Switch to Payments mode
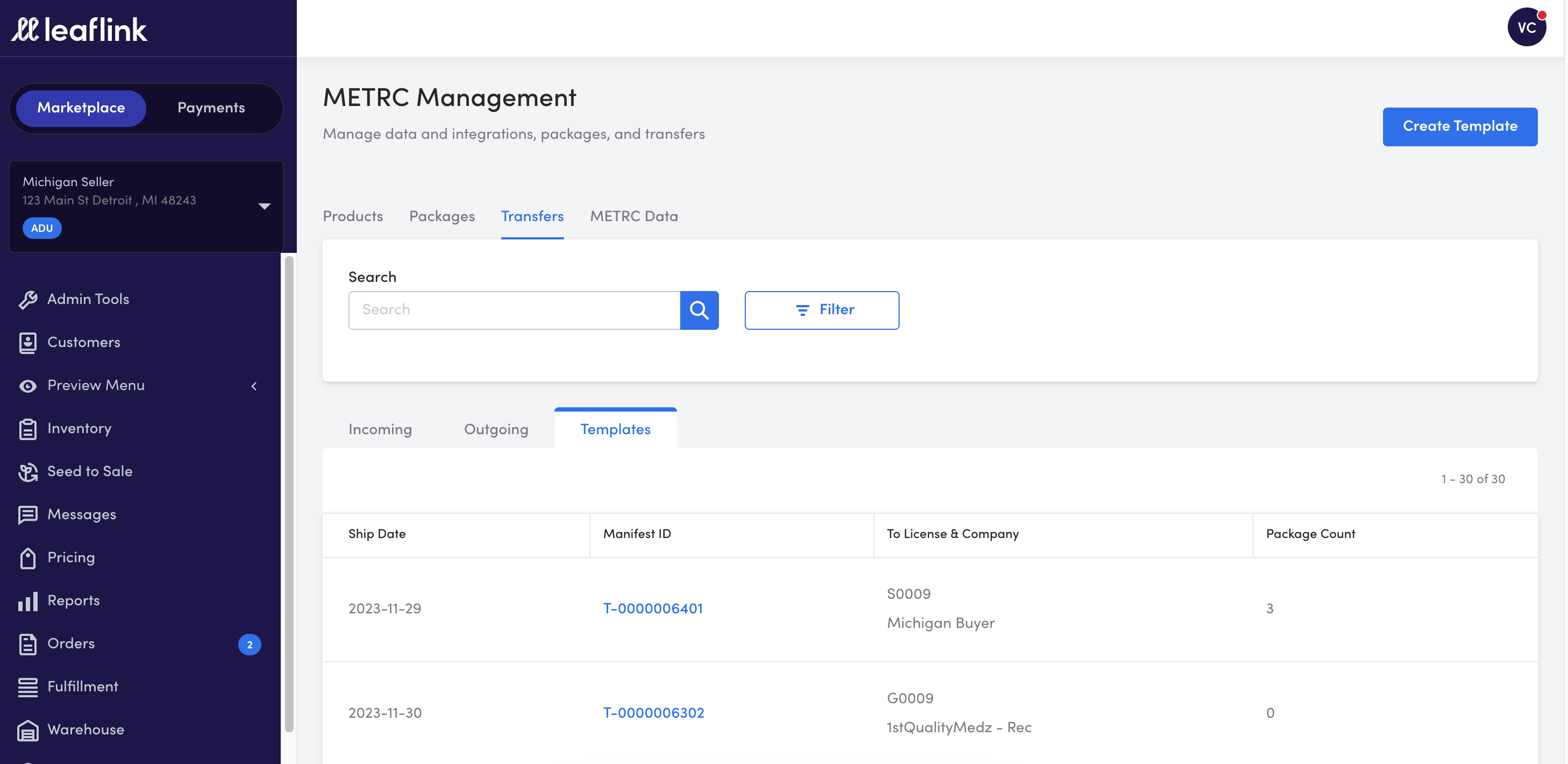Image resolution: width=1568 pixels, height=764 pixels. [211, 108]
